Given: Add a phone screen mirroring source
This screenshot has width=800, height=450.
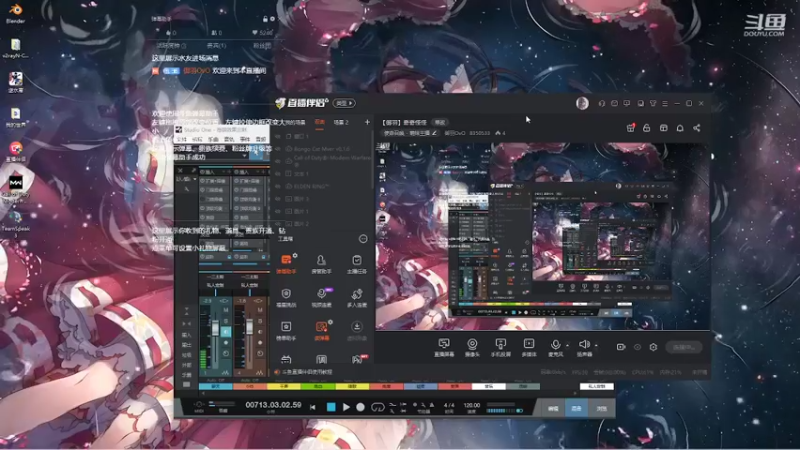Looking at the screenshot, I should point(501,347).
